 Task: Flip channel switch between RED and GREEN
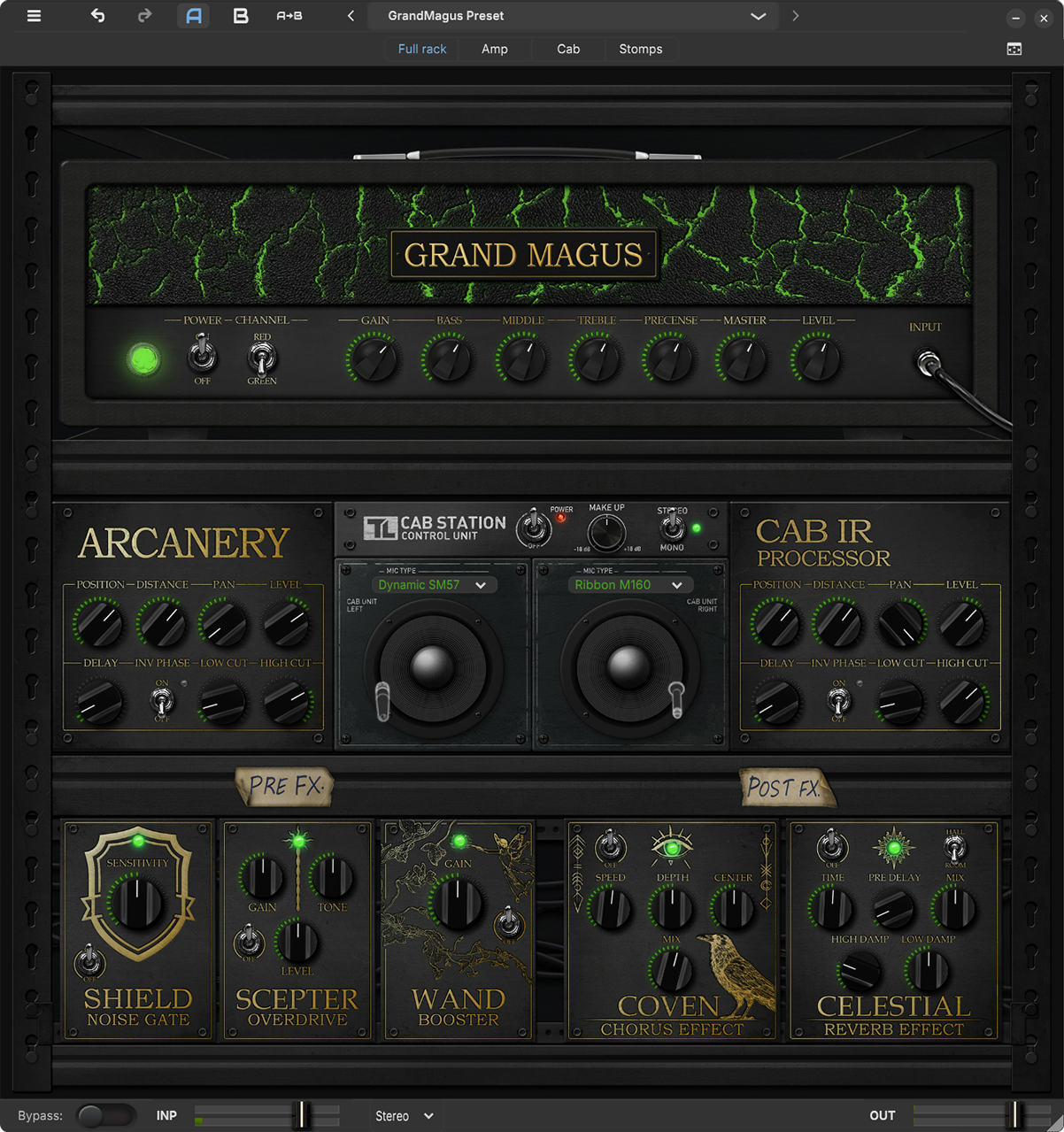[260, 357]
